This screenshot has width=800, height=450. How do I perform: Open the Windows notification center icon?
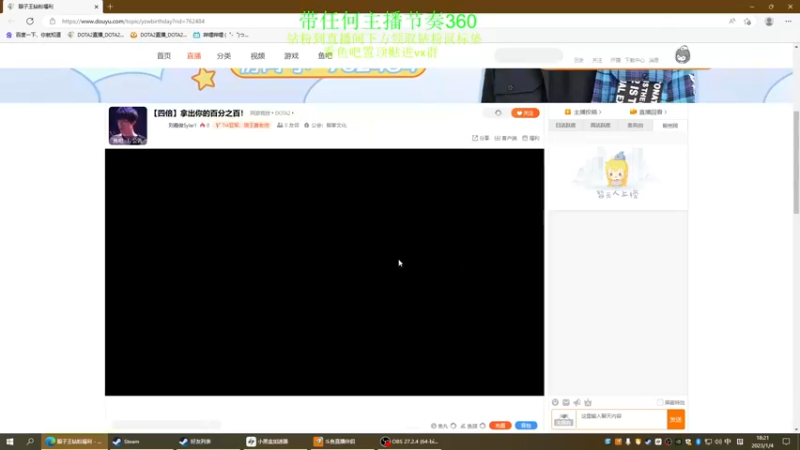tap(786, 441)
